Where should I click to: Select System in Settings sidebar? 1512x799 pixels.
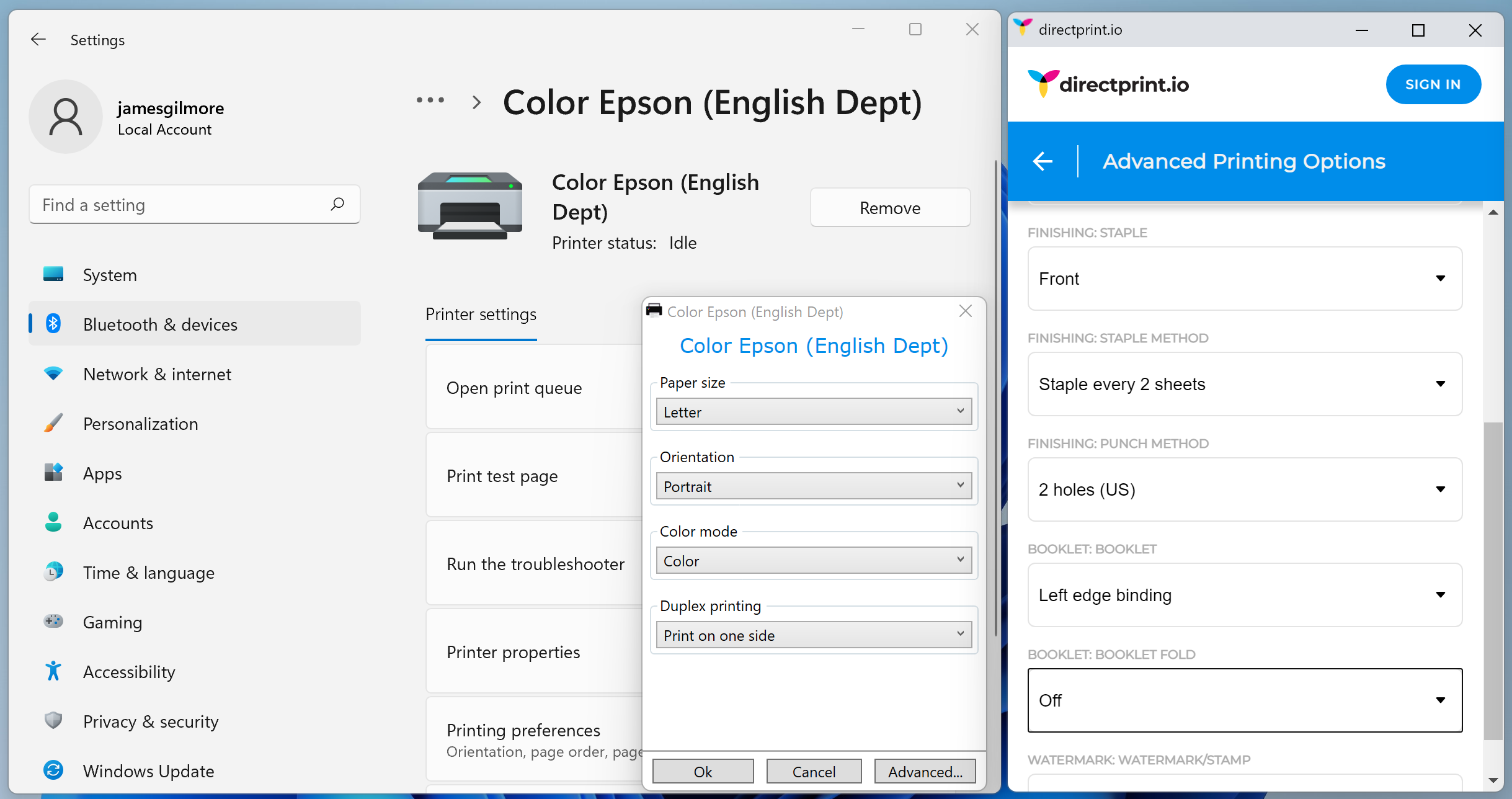click(x=195, y=274)
